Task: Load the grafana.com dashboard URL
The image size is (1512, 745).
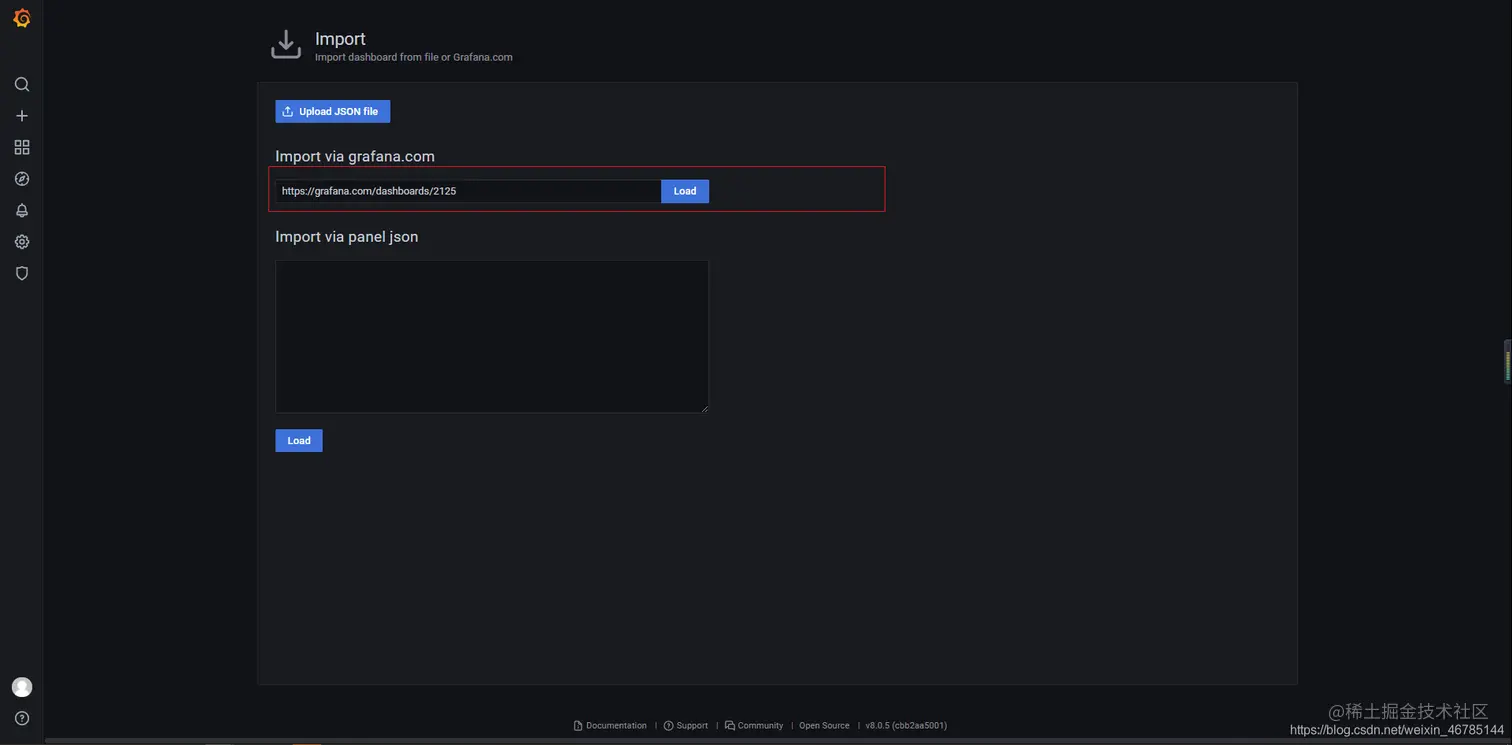Action: coord(685,191)
